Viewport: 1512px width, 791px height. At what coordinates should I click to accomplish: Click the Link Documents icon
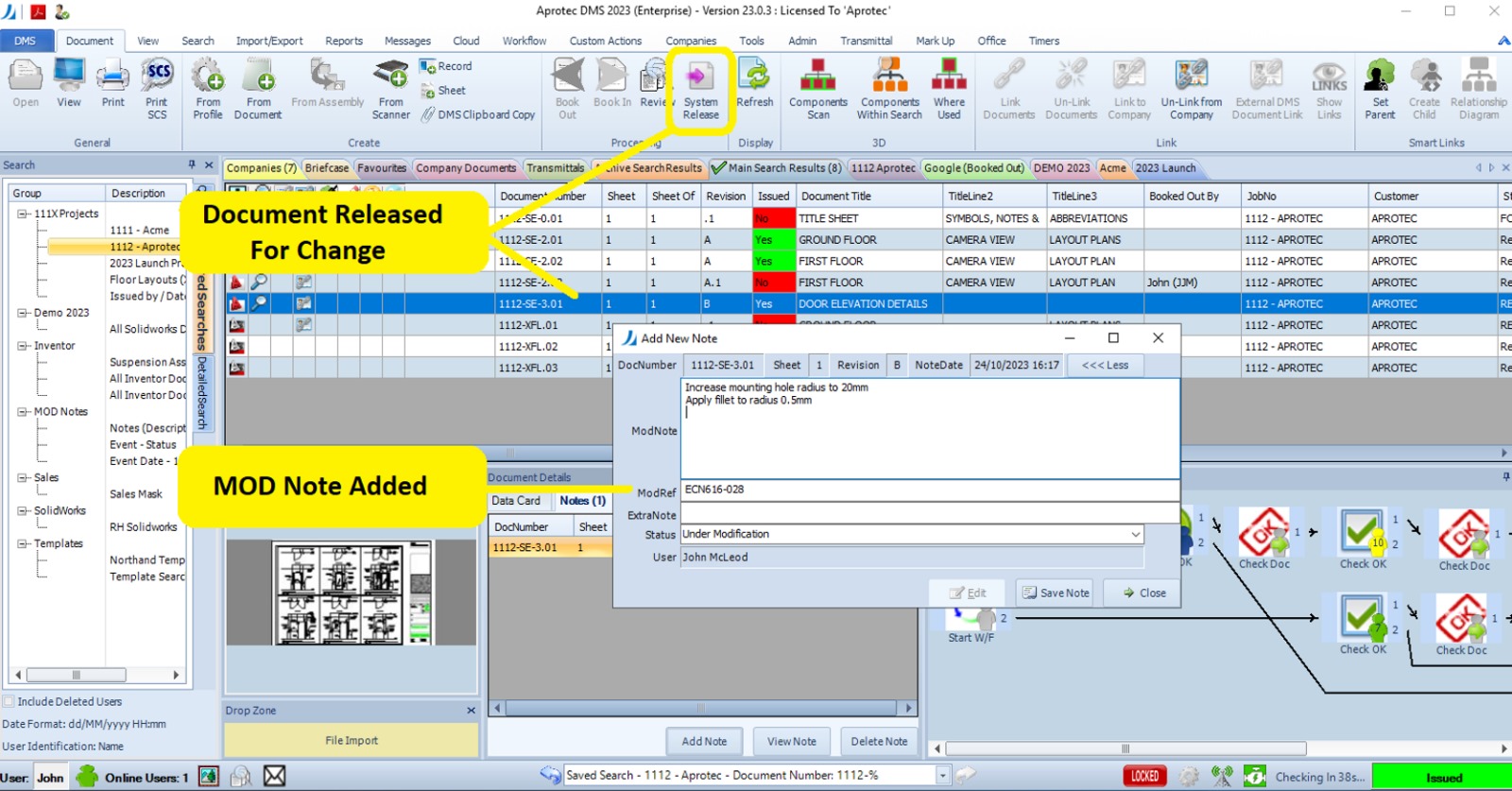coord(1009,89)
